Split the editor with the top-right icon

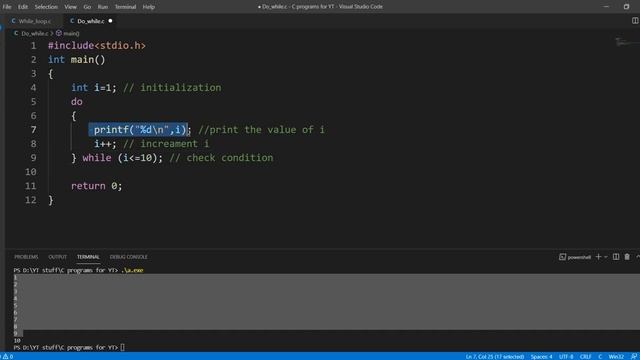(x=635, y=20)
